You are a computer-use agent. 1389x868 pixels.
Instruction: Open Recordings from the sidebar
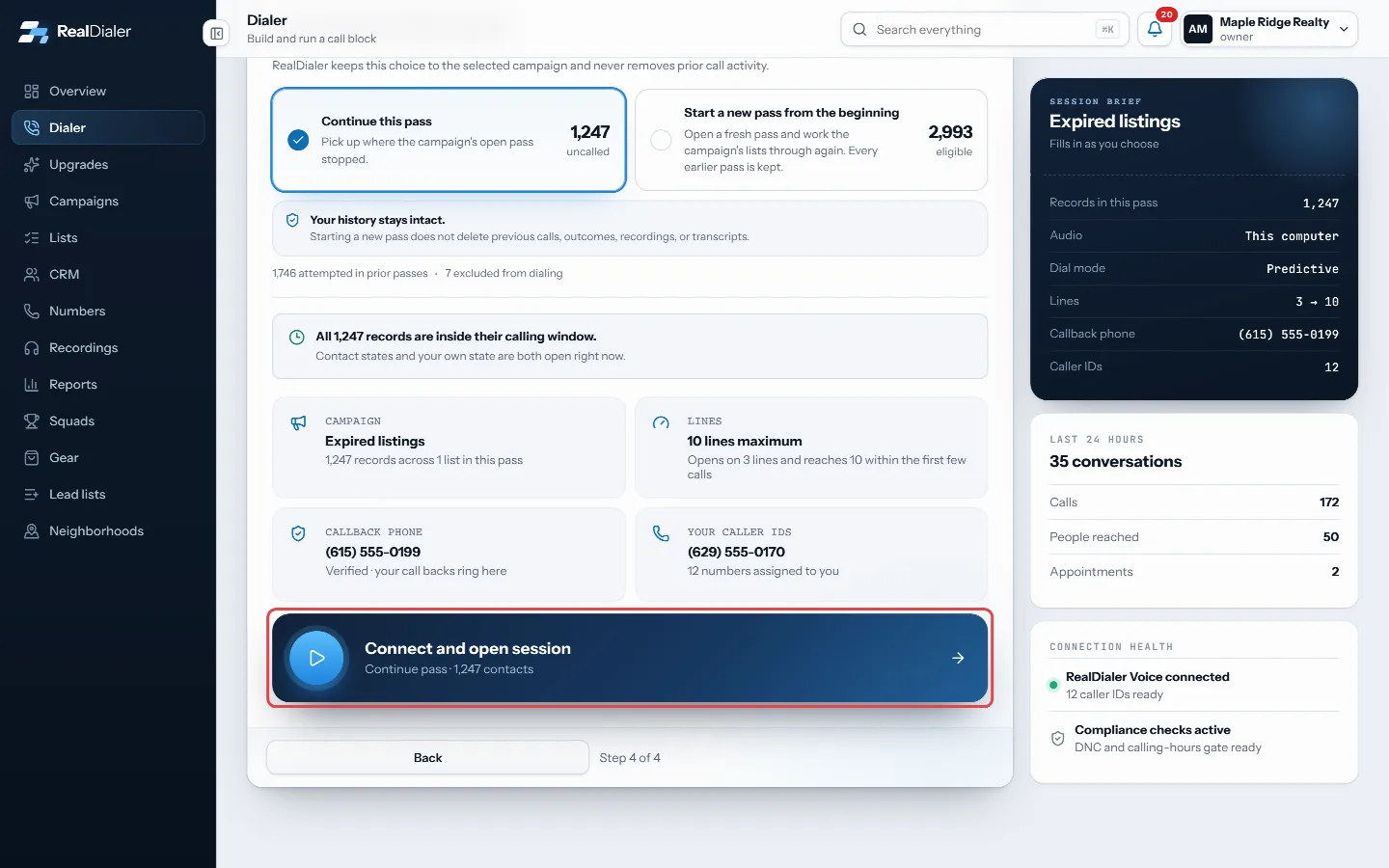[x=108, y=348]
